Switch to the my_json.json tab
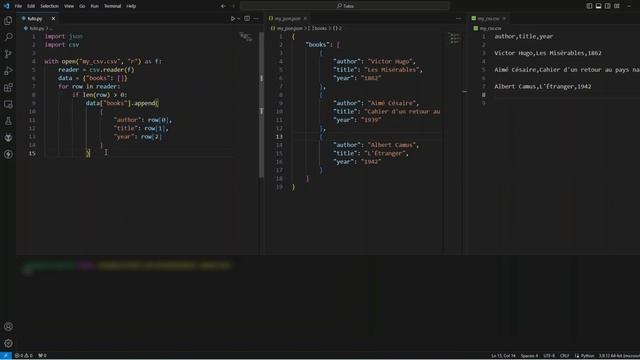Image resolution: width=640 pixels, height=360 pixels. (287, 18)
